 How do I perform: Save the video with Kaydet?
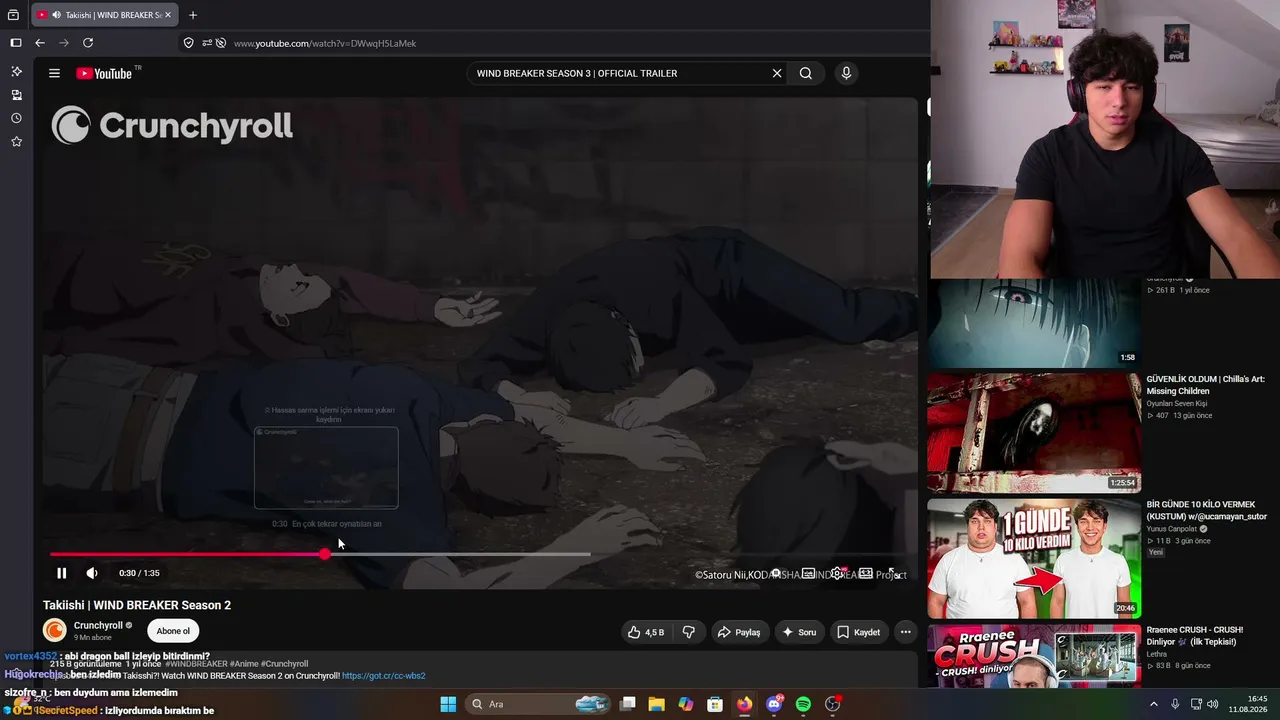(859, 632)
